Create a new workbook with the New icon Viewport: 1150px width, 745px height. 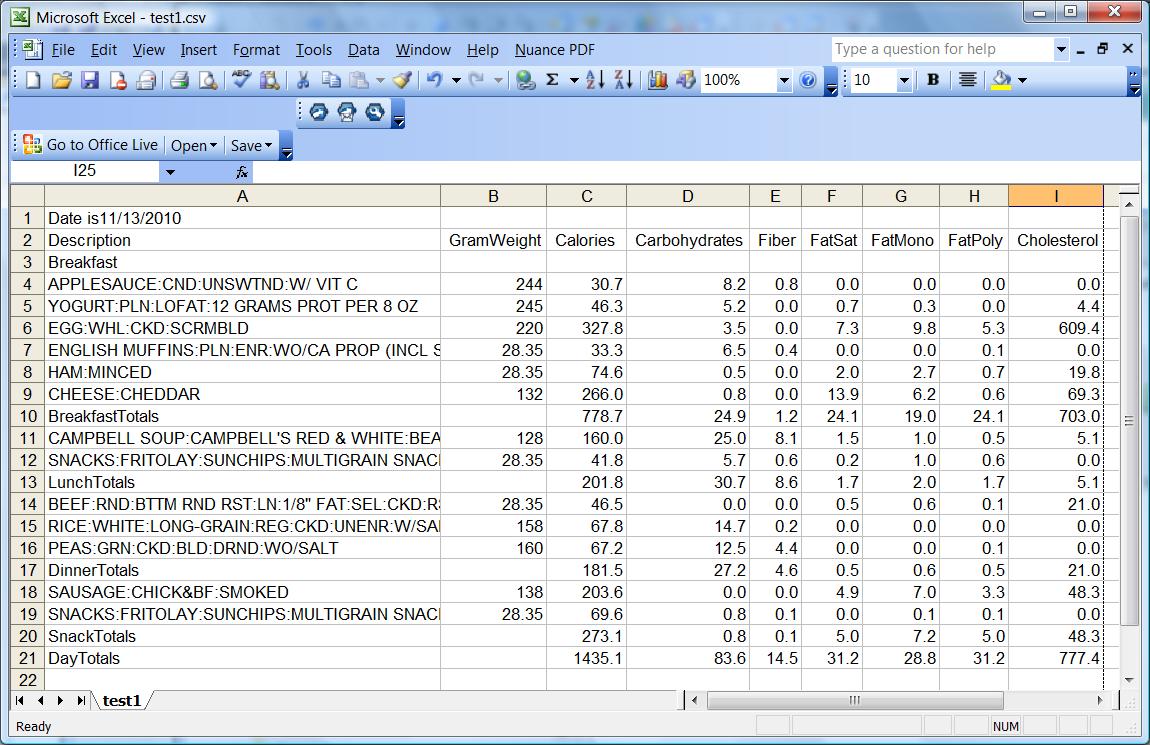pos(33,80)
